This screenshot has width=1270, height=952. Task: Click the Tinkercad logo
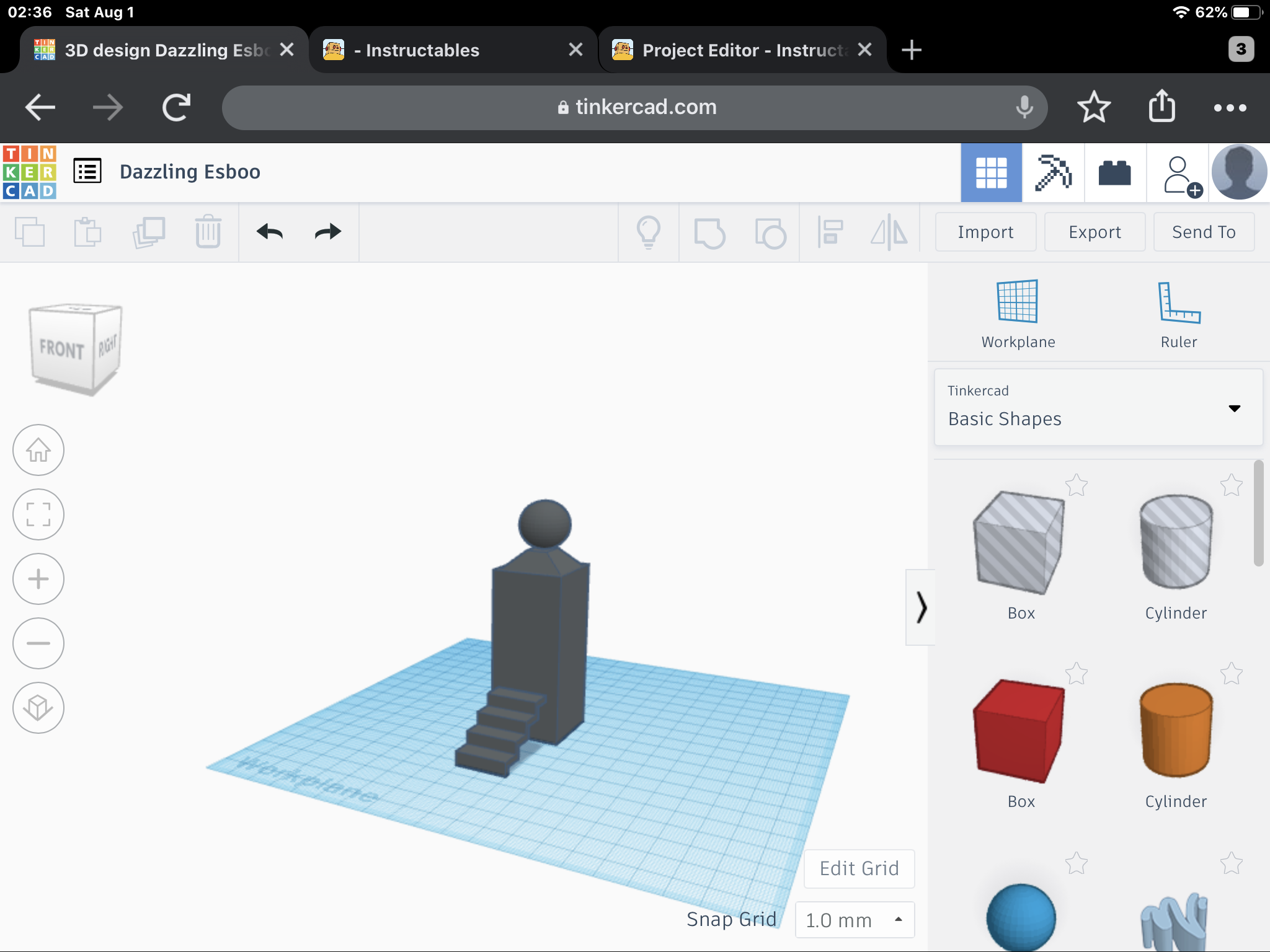(29, 172)
